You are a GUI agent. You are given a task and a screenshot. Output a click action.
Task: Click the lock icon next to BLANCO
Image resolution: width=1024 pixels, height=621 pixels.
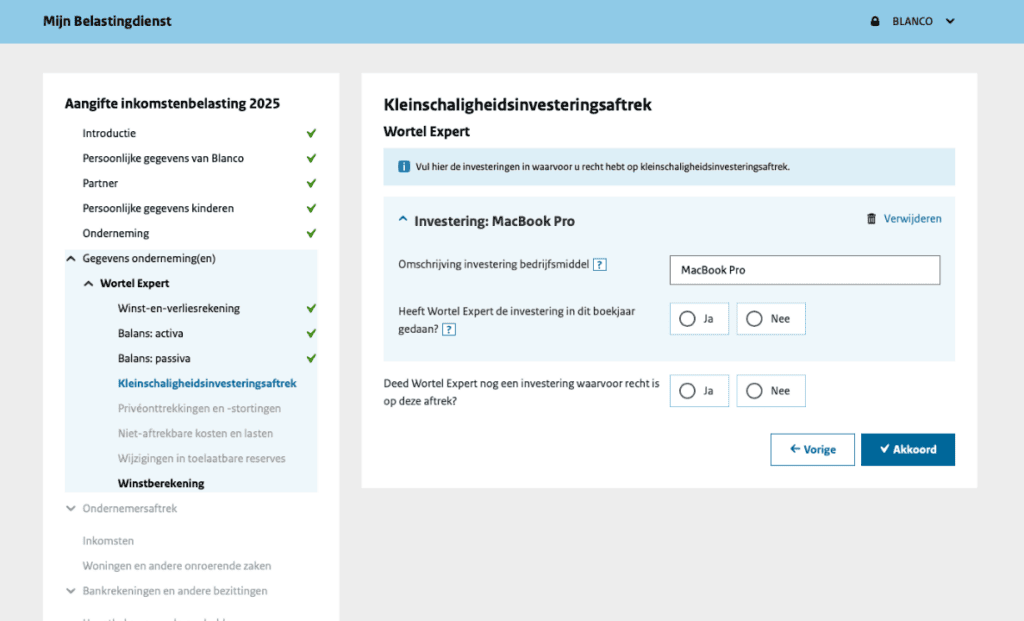[x=875, y=21]
